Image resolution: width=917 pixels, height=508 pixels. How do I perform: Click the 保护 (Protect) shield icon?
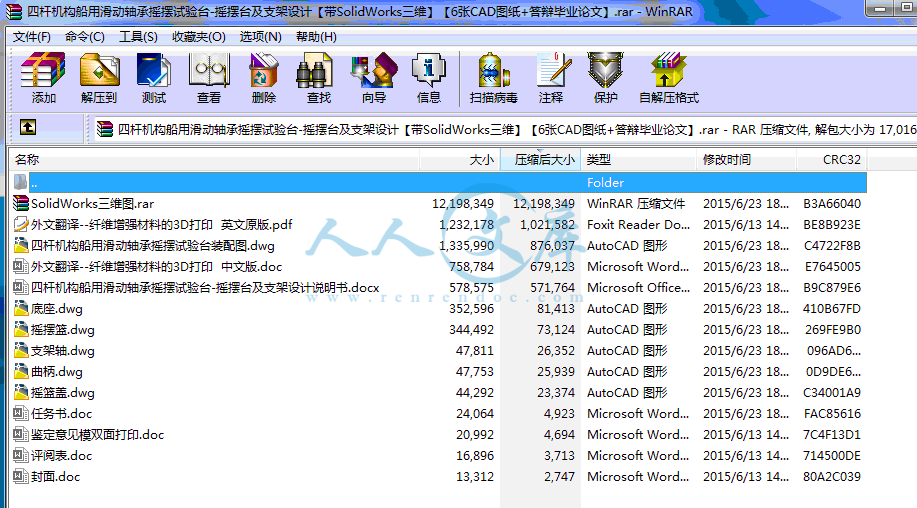click(x=606, y=70)
